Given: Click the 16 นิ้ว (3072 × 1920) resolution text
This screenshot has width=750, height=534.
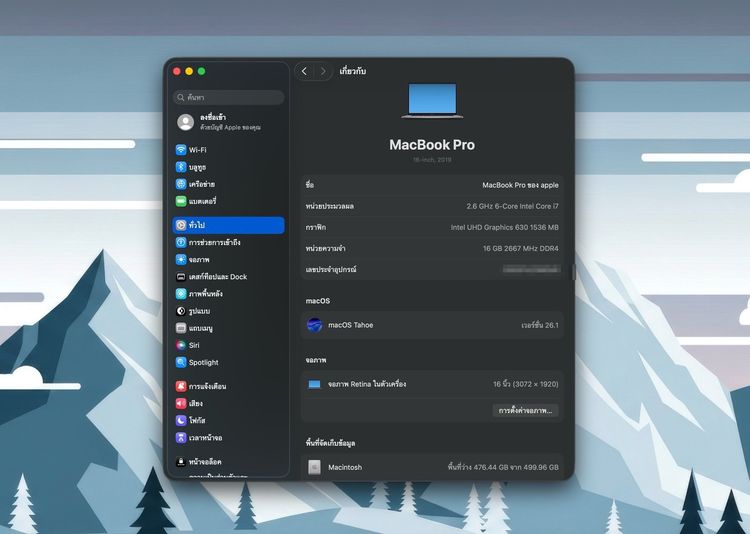Looking at the screenshot, I should pos(526,384).
